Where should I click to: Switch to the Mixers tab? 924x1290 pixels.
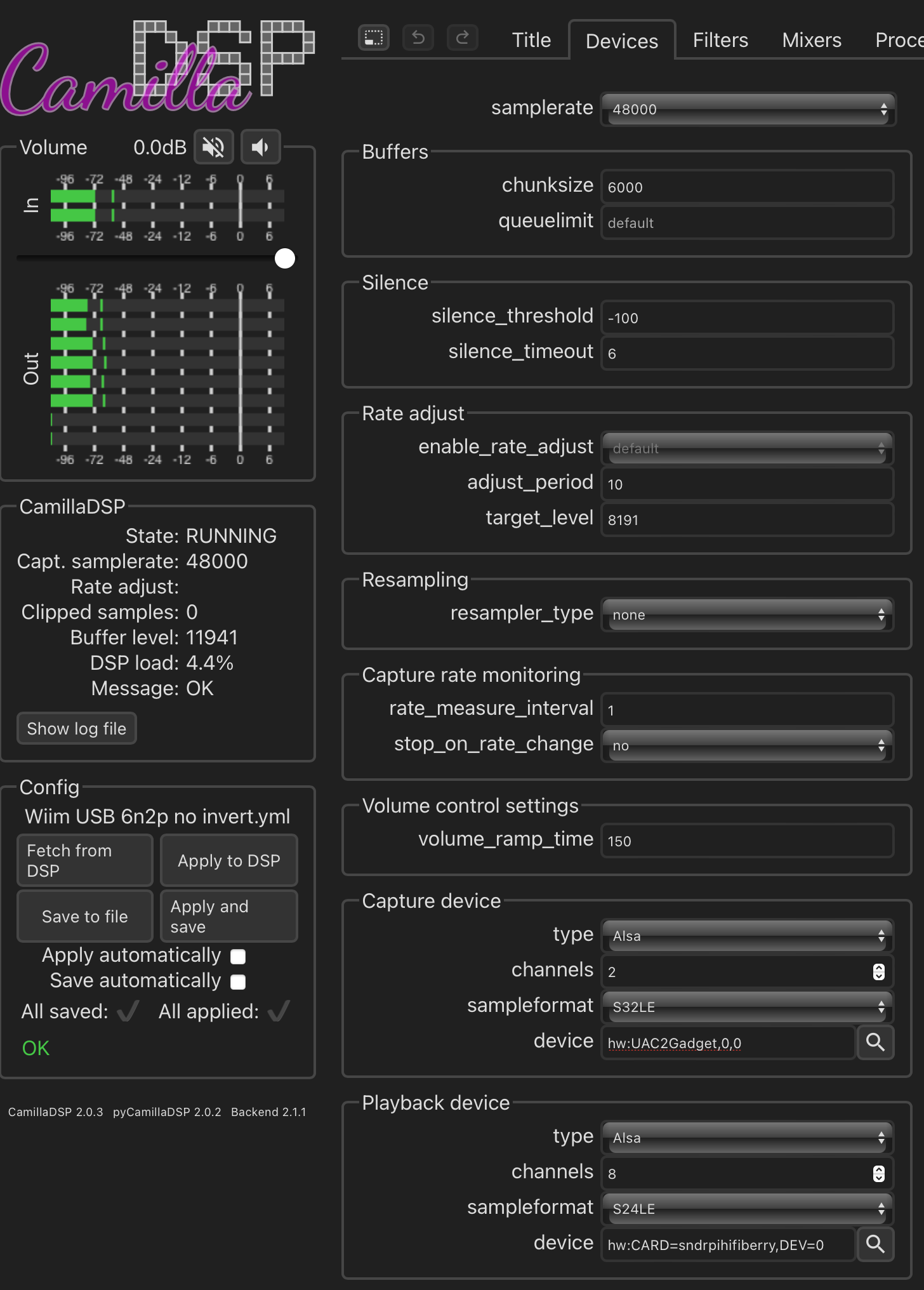(x=812, y=41)
